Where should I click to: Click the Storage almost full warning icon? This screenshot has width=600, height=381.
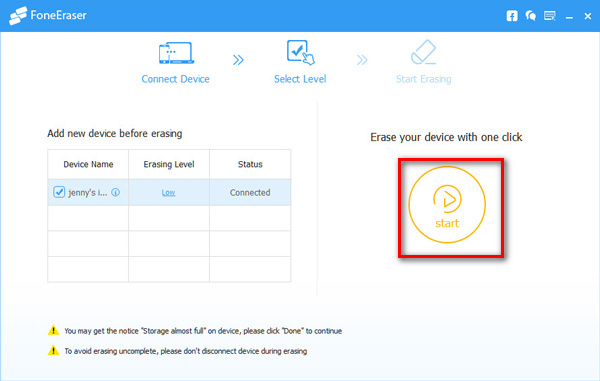point(53,330)
